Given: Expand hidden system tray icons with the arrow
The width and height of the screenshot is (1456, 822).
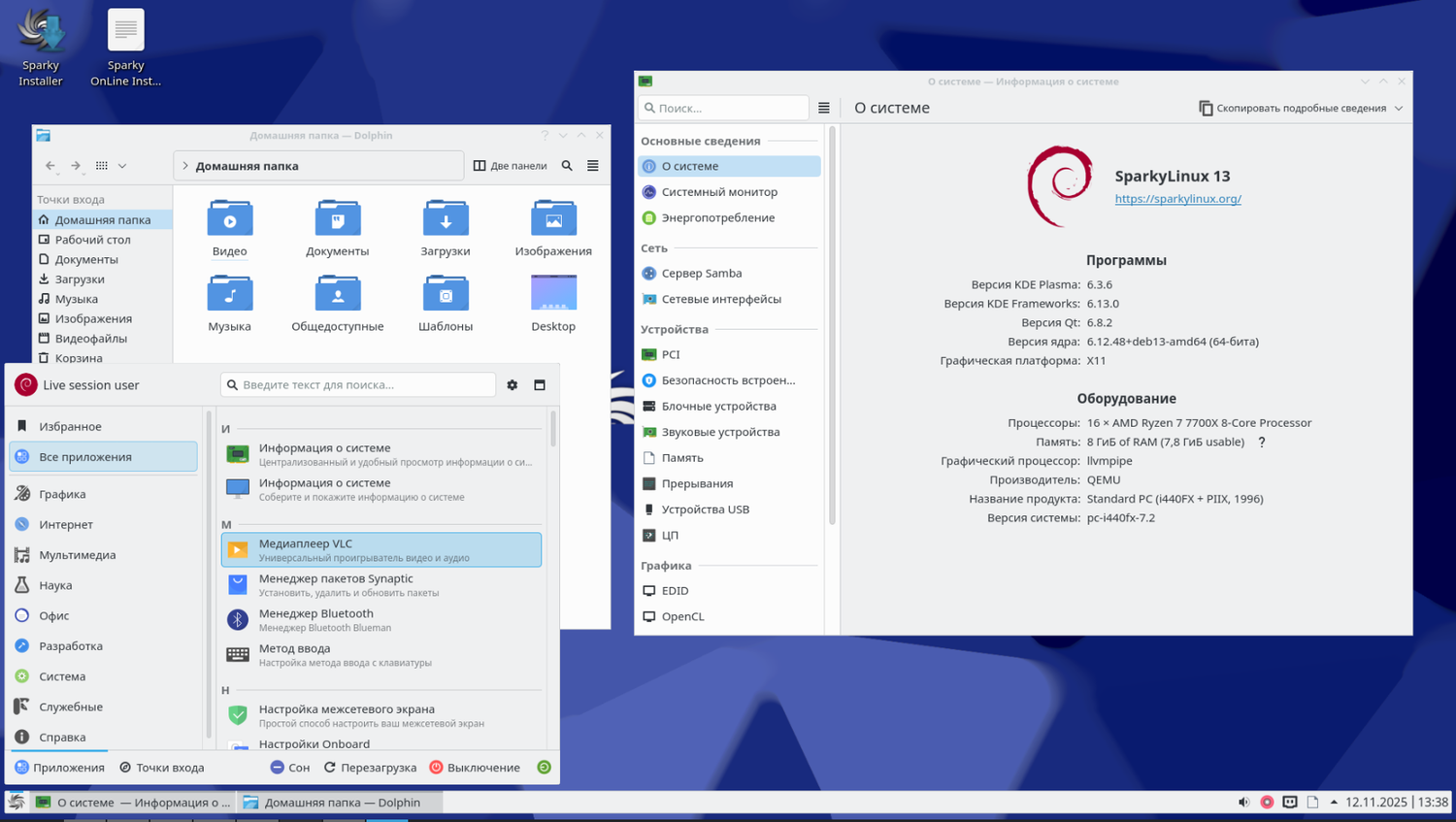Looking at the screenshot, I should tap(1334, 802).
